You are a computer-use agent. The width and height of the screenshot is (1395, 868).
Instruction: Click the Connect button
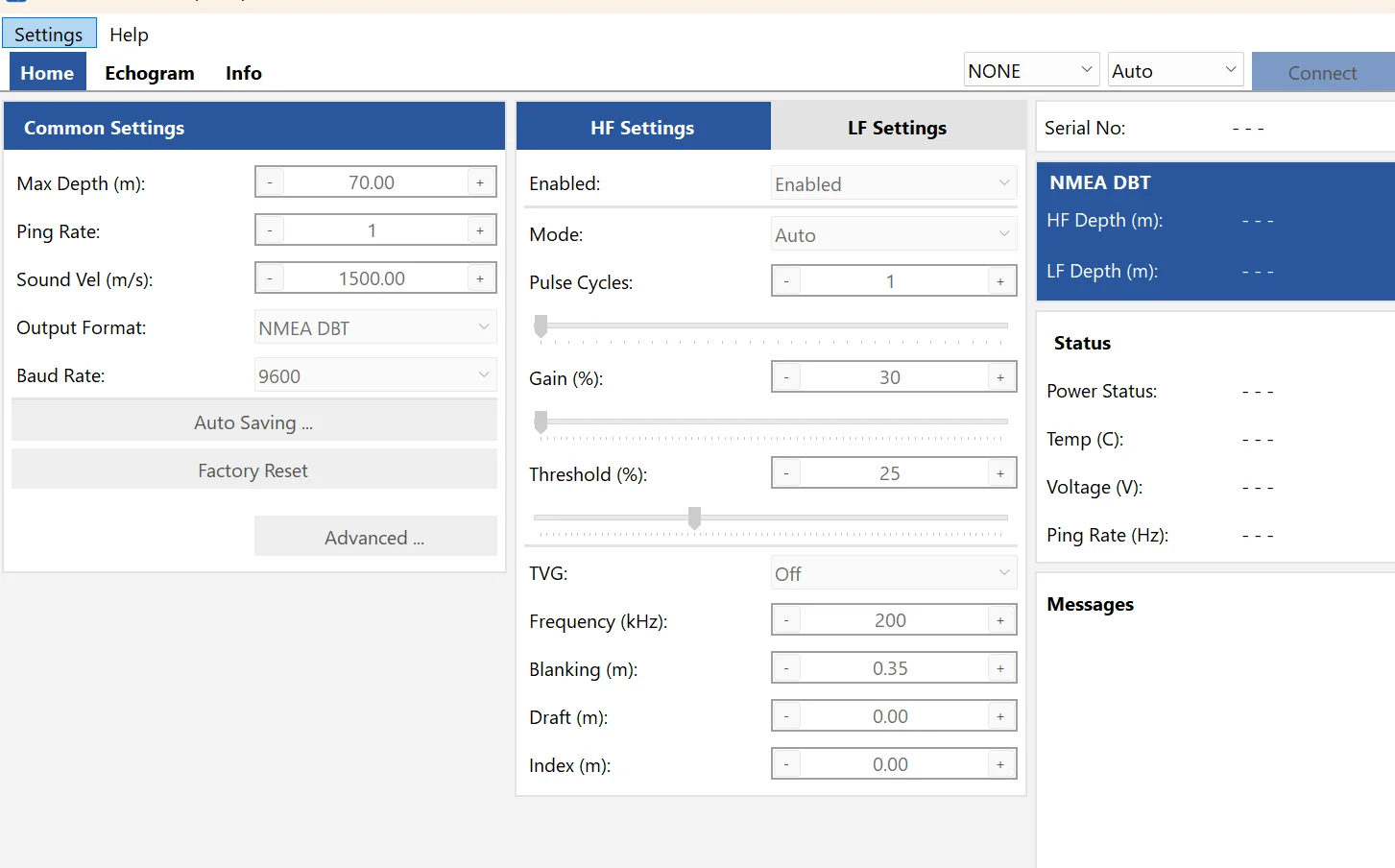1323,73
